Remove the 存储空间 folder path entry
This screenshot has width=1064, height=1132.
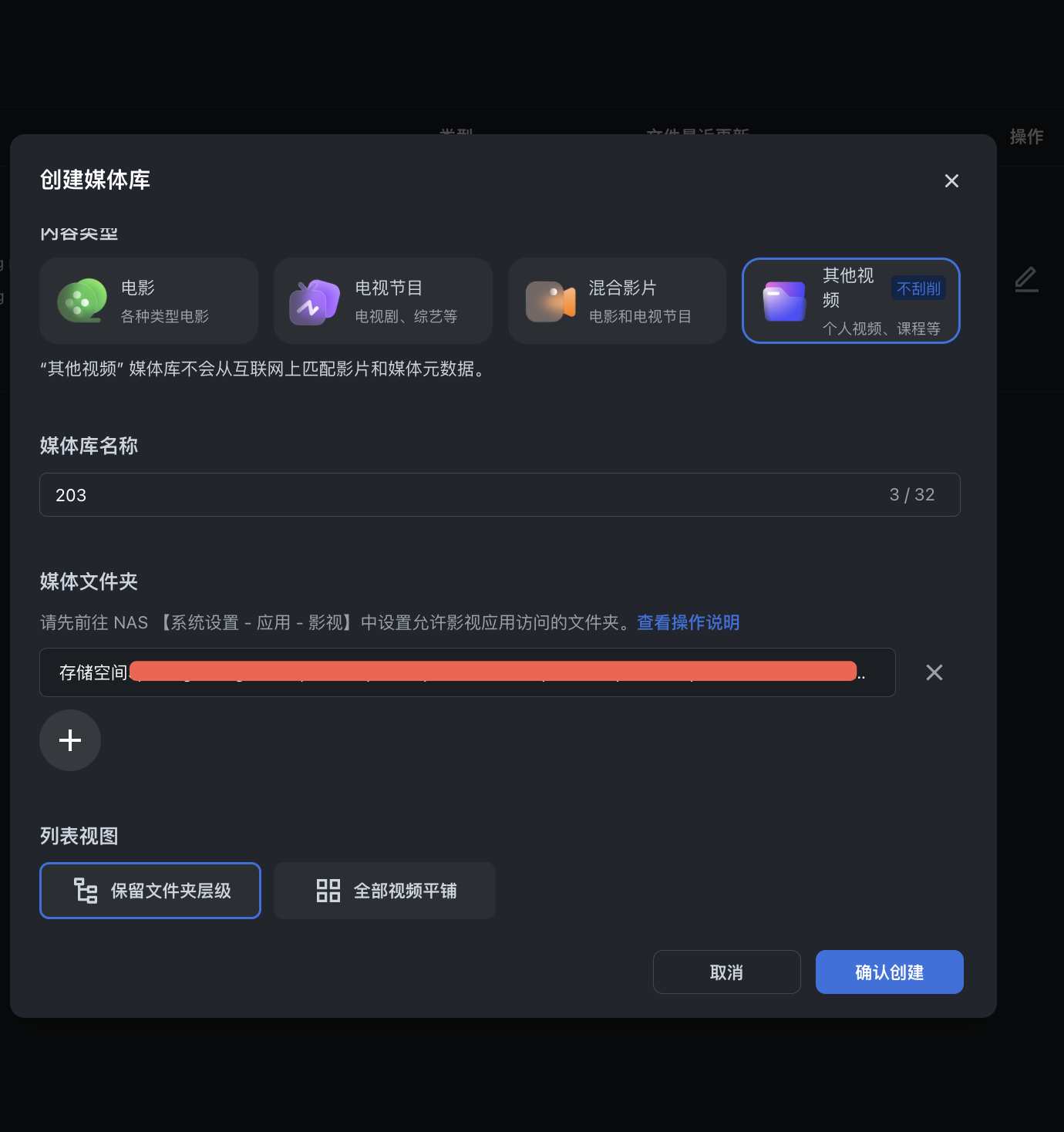click(x=934, y=672)
